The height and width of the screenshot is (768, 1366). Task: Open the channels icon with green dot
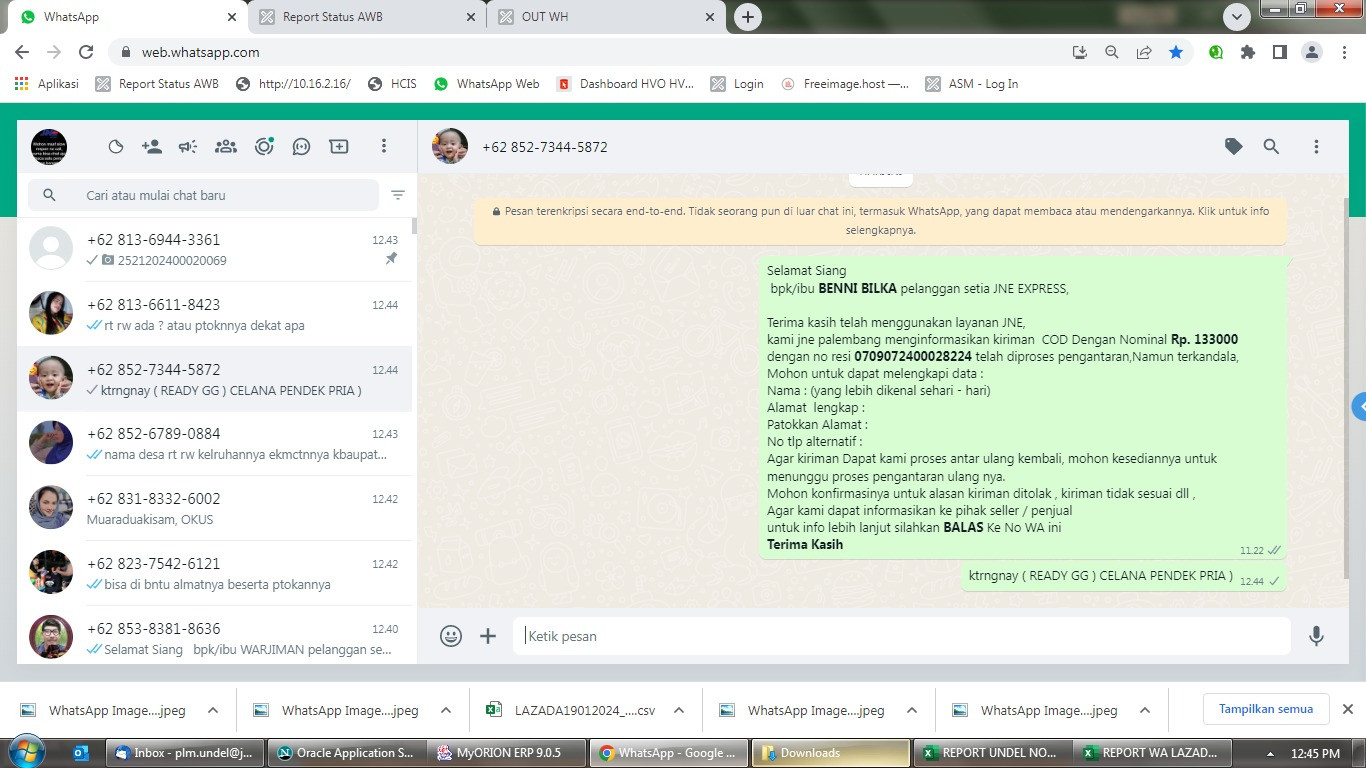(x=264, y=147)
